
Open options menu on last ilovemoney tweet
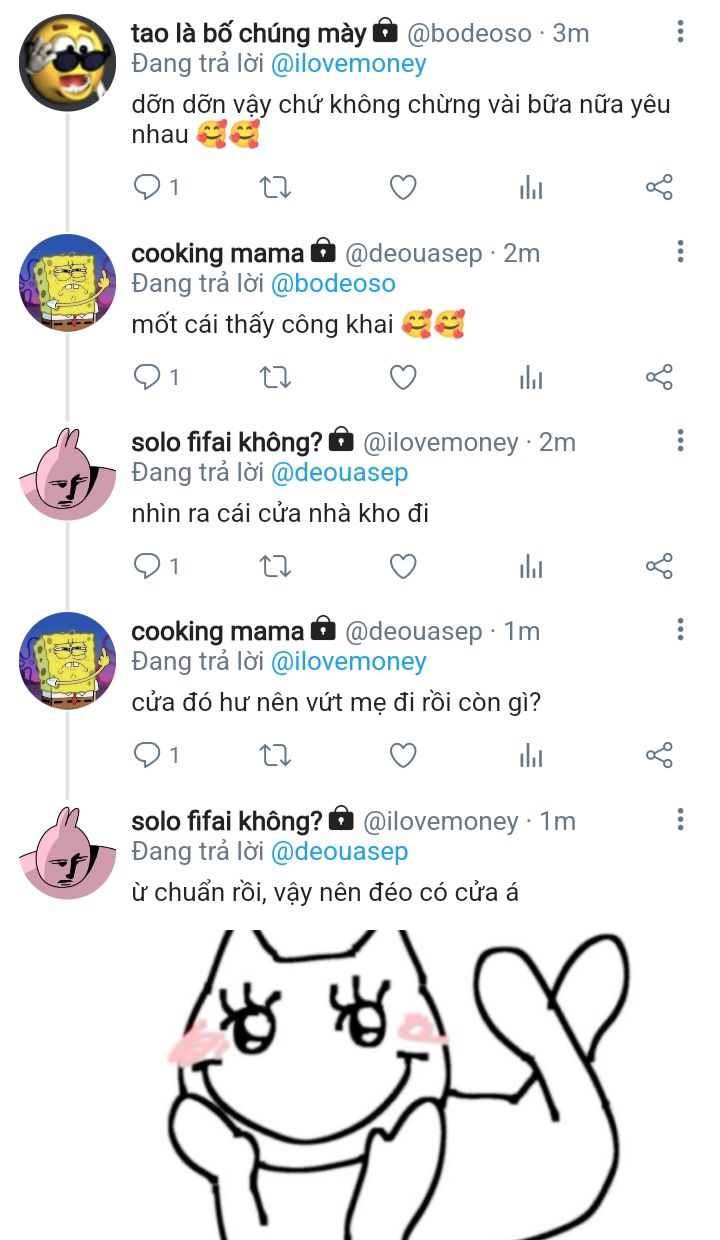[680, 820]
